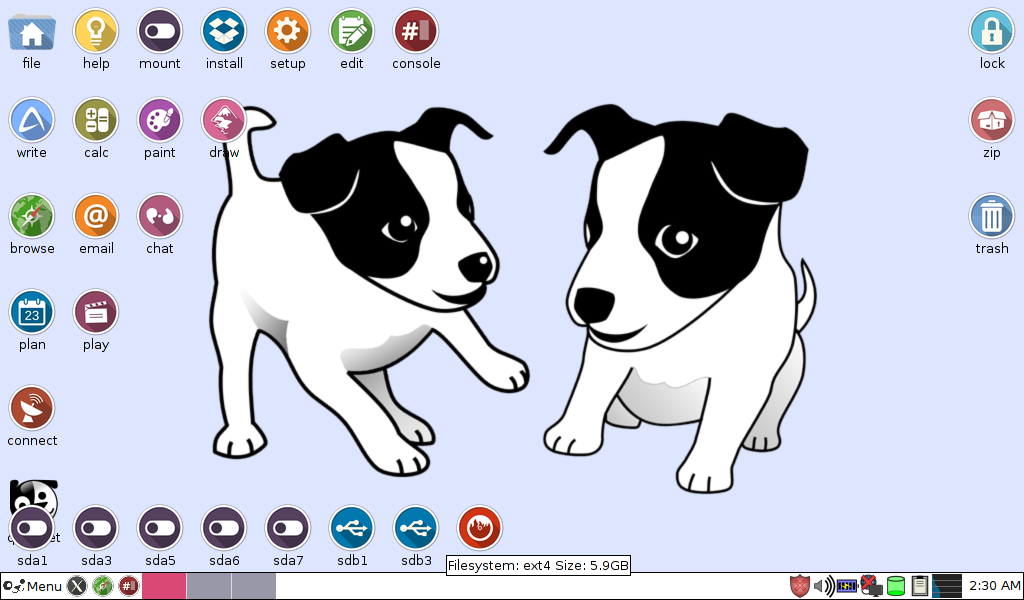Open the email client icon
The height and width of the screenshot is (600, 1024).
pos(95,217)
